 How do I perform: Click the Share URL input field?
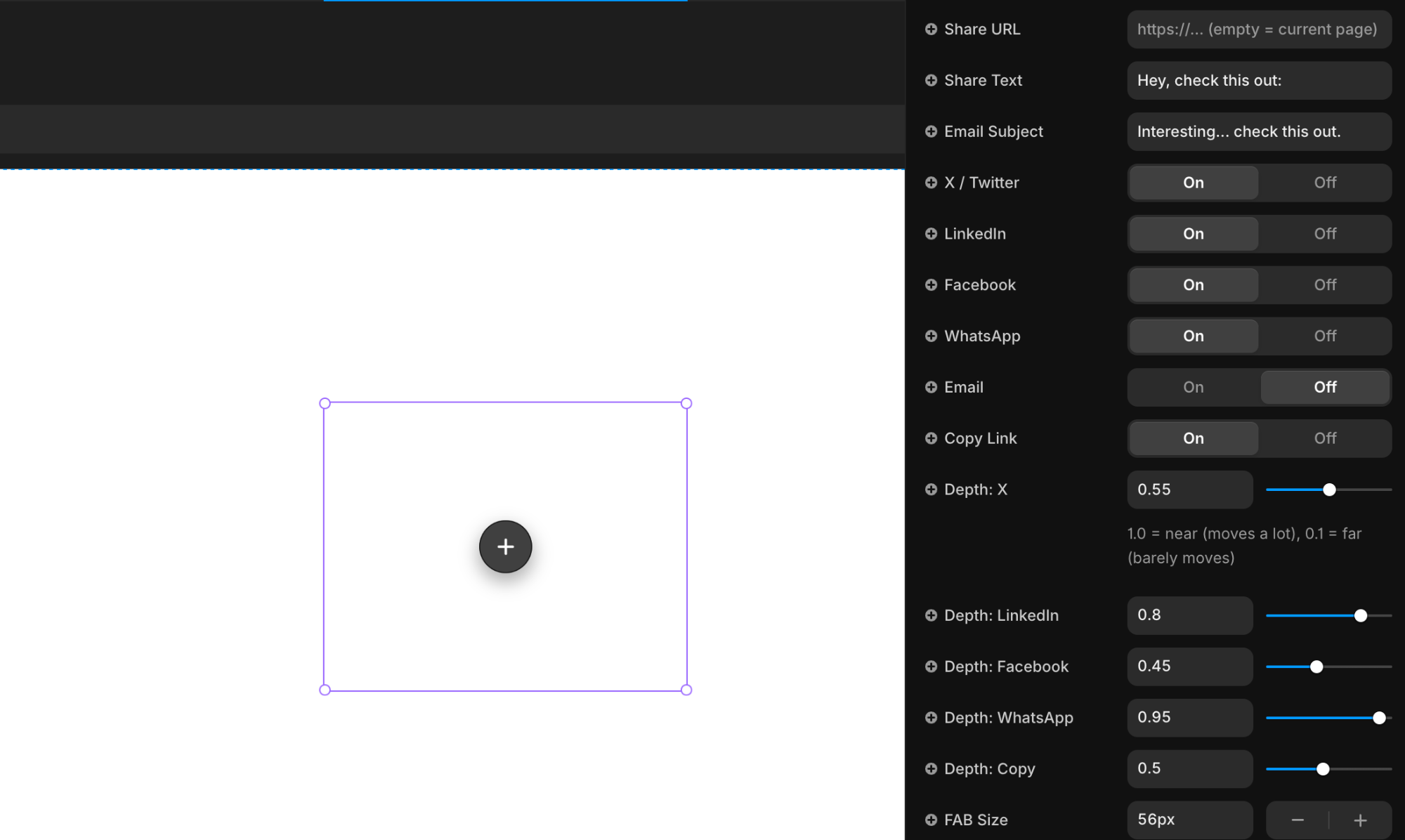[1259, 29]
